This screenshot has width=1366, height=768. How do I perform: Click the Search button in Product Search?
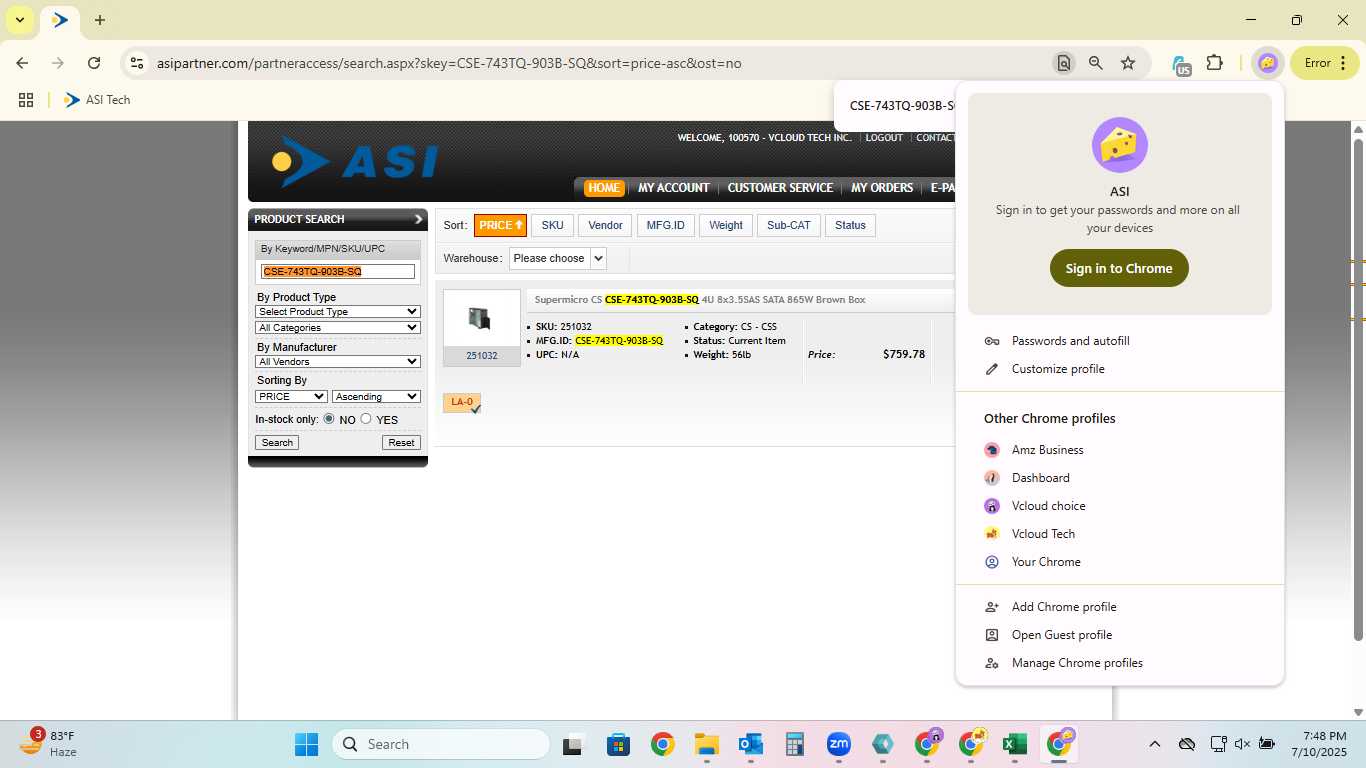(277, 442)
